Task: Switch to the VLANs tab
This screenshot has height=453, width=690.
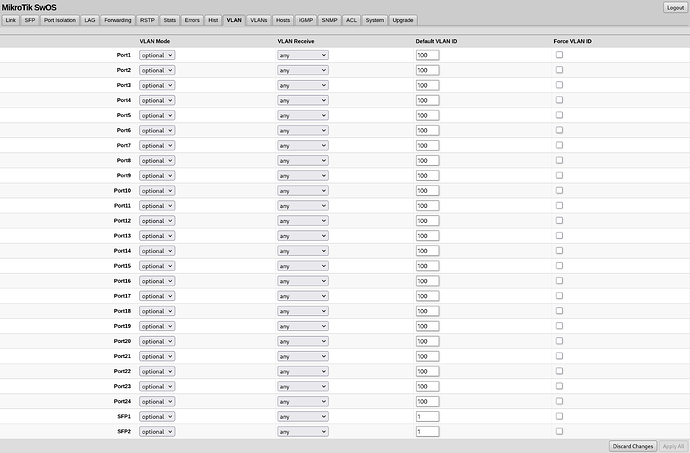Action: pos(259,20)
